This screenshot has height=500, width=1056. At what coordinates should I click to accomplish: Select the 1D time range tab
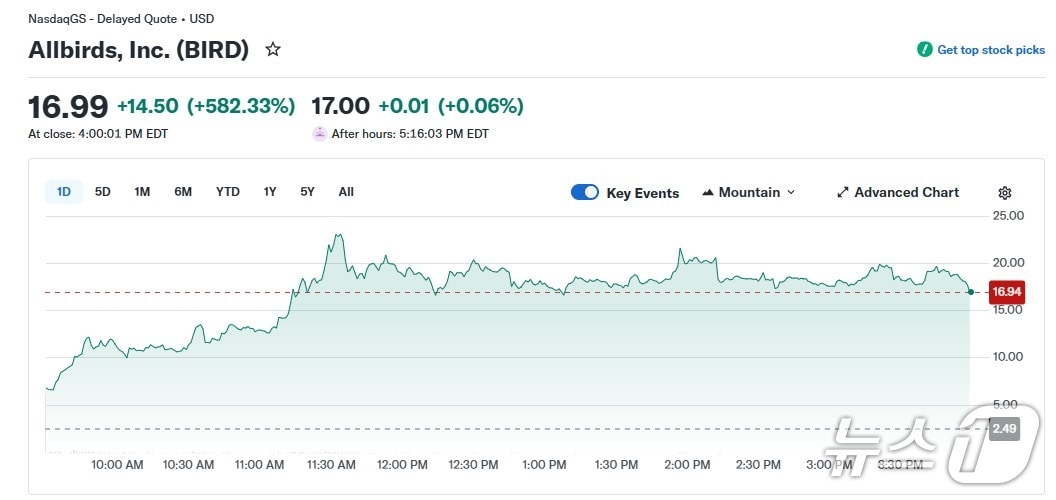tap(64, 192)
